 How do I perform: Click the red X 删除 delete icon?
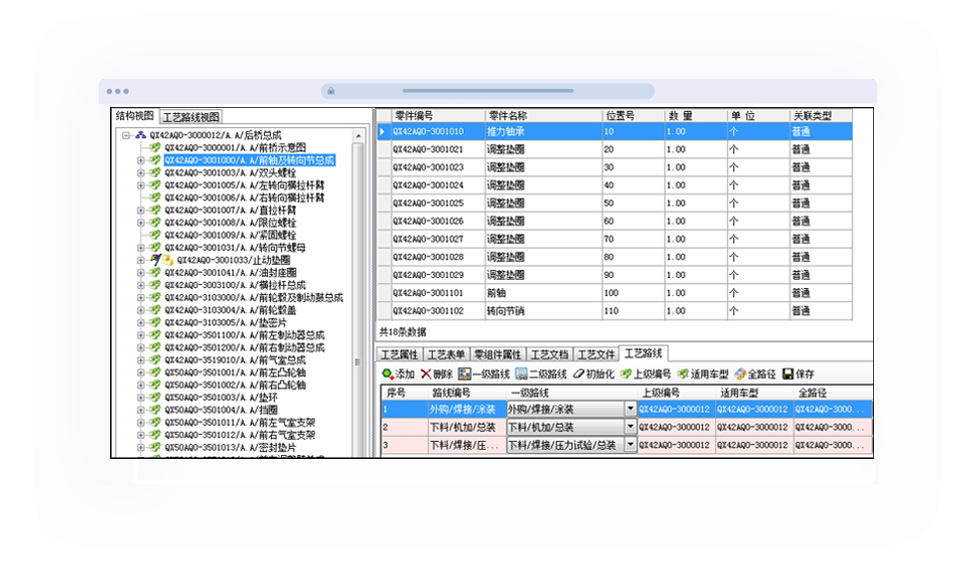coord(426,374)
